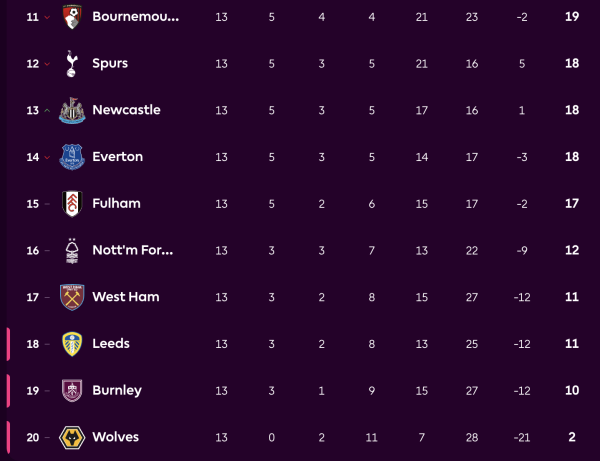The image size is (600, 461).
Task: Click the West Ham hammers badge
Action: pos(72,297)
